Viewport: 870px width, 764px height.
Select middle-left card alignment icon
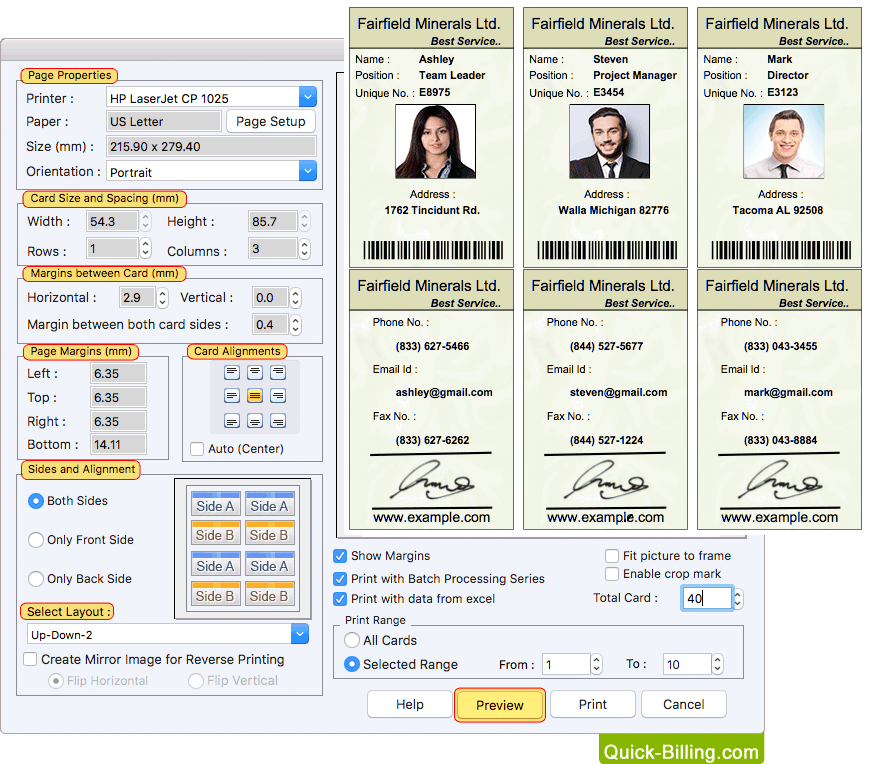coord(232,396)
